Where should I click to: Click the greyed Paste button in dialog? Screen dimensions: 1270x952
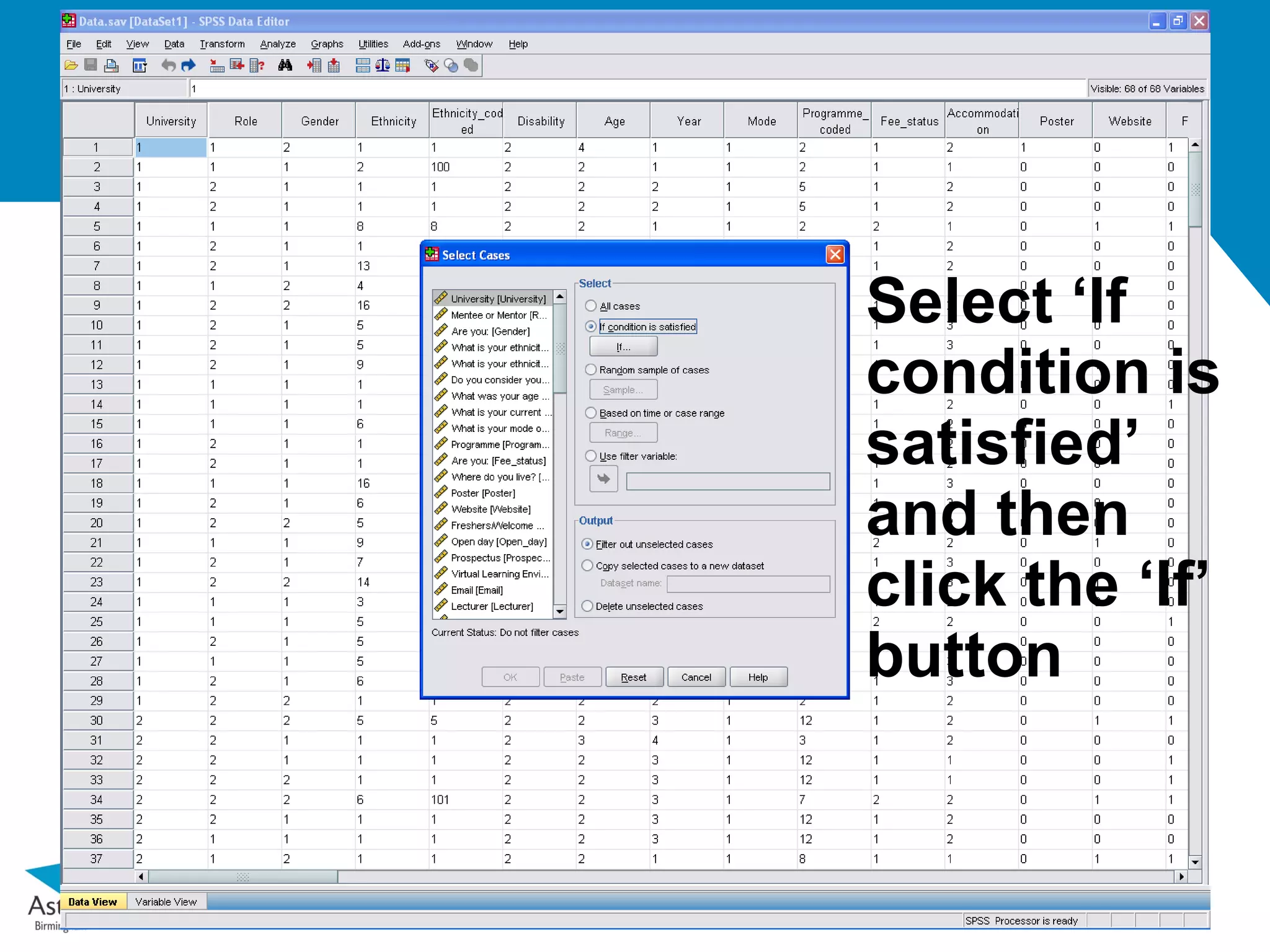pos(572,677)
